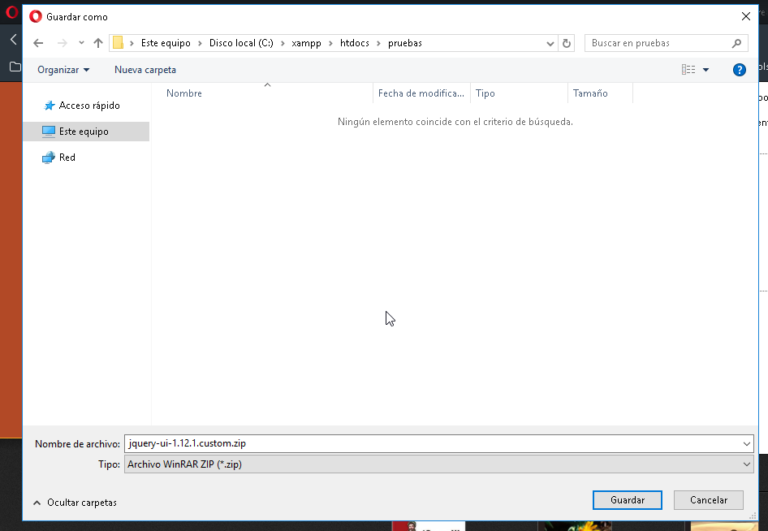Select htdocs in the breadcrumb path

354,43
